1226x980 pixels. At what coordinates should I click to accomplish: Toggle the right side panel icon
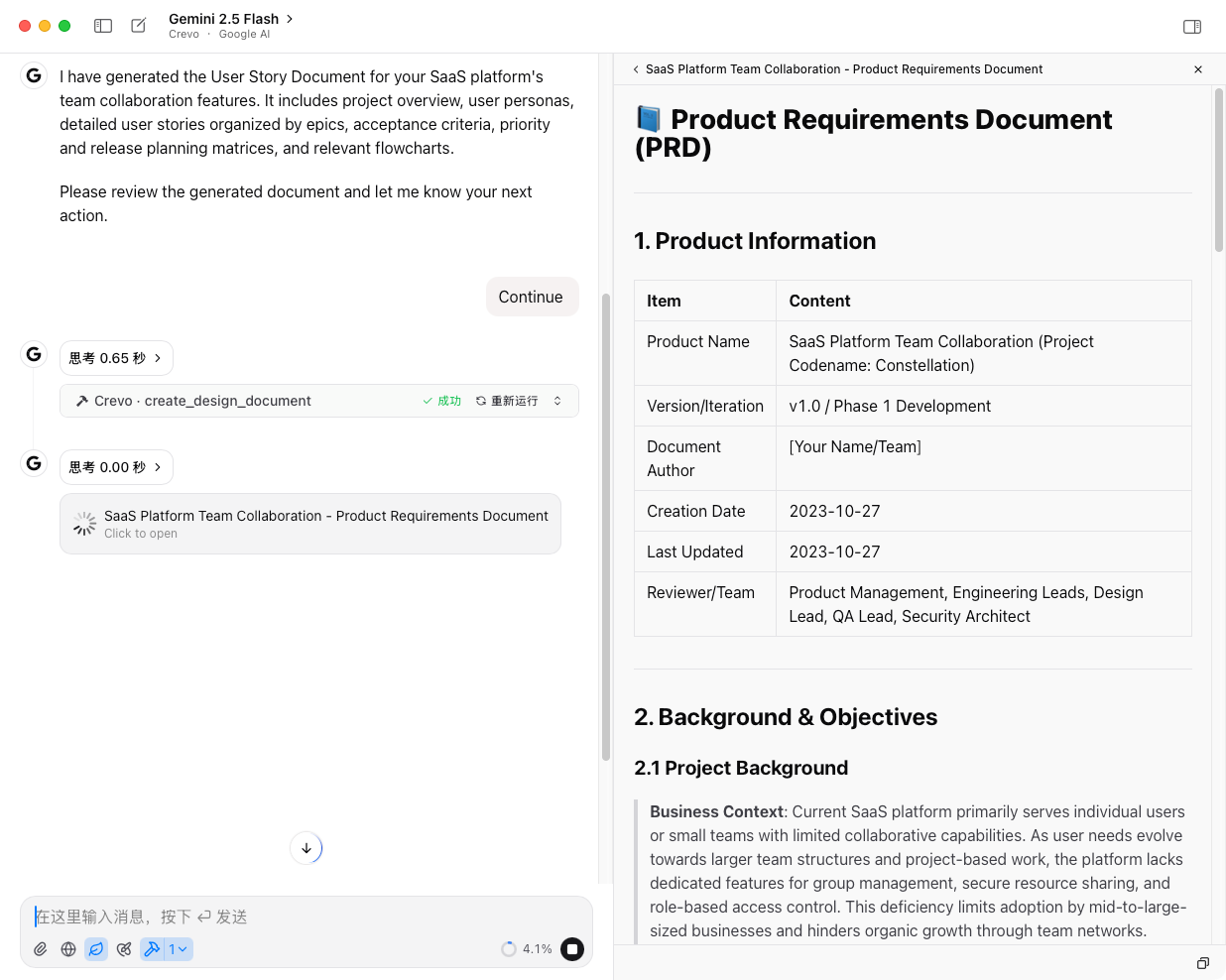coord(1192,27)
